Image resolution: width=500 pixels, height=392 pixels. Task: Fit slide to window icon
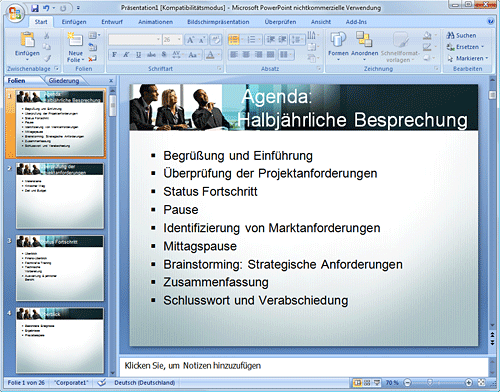click(x=481, y=383)
